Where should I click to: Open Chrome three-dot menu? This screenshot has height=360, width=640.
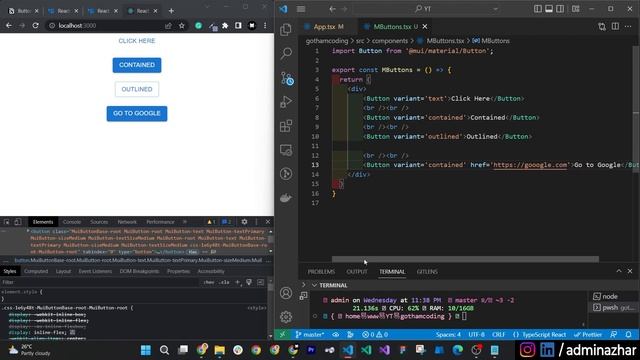tap(265, 26)
